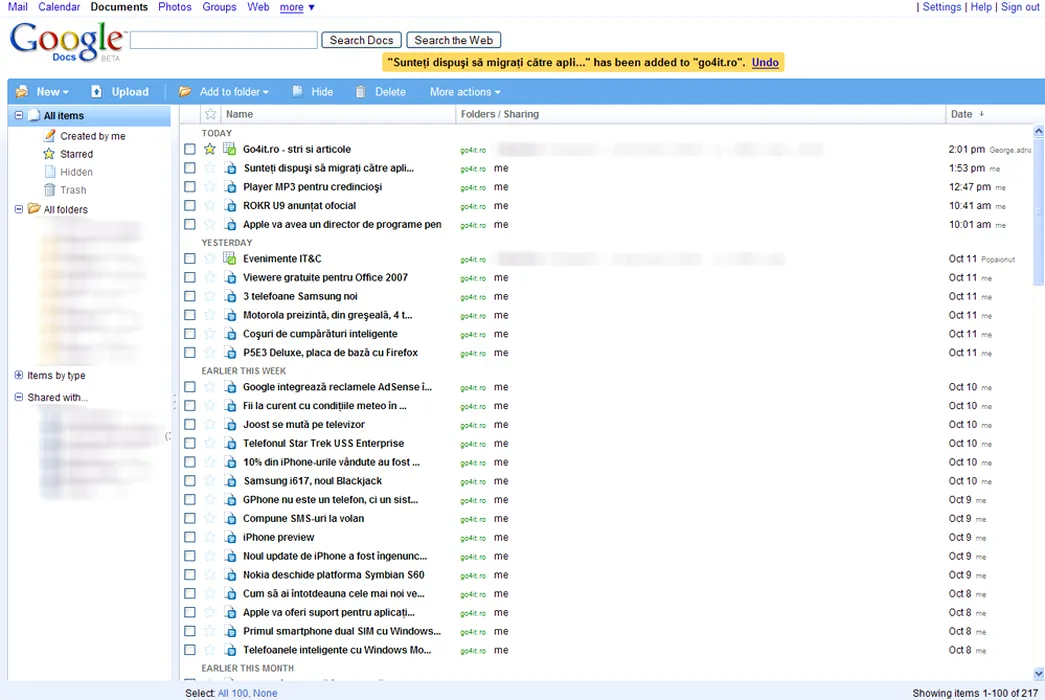
Task: Unstar the Go4it.ro - stri si articole item
Action: click(210, 149)
